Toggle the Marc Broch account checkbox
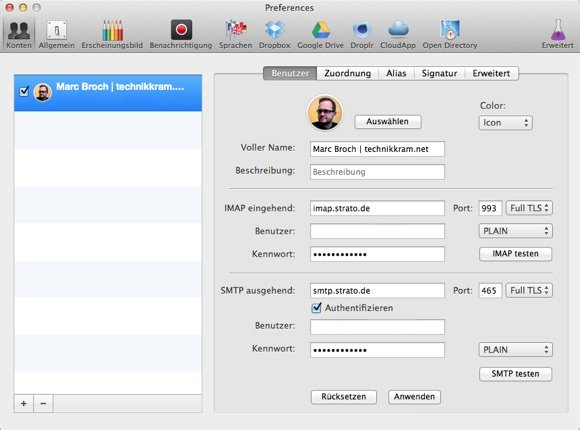This screenshot has width=580, height=430. click(x=24, y=91)
